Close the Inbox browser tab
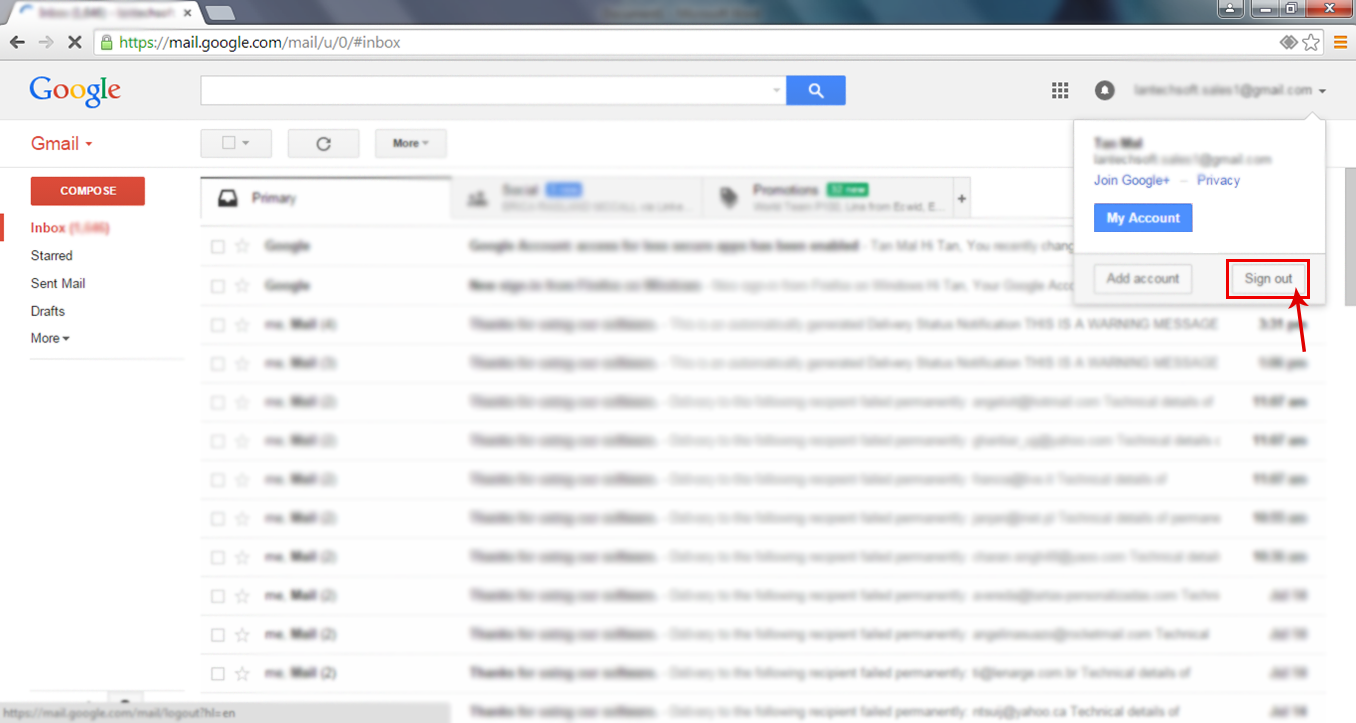The image size is (1356, 723). (188, 12)
